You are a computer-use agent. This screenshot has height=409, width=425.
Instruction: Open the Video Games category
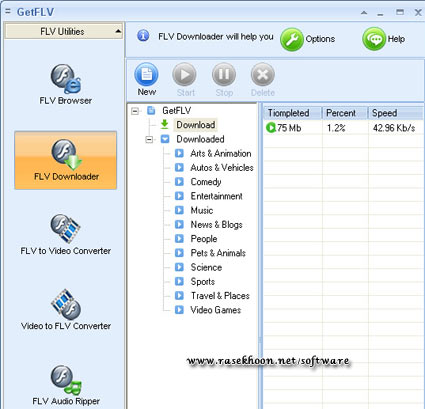[215, 310]
